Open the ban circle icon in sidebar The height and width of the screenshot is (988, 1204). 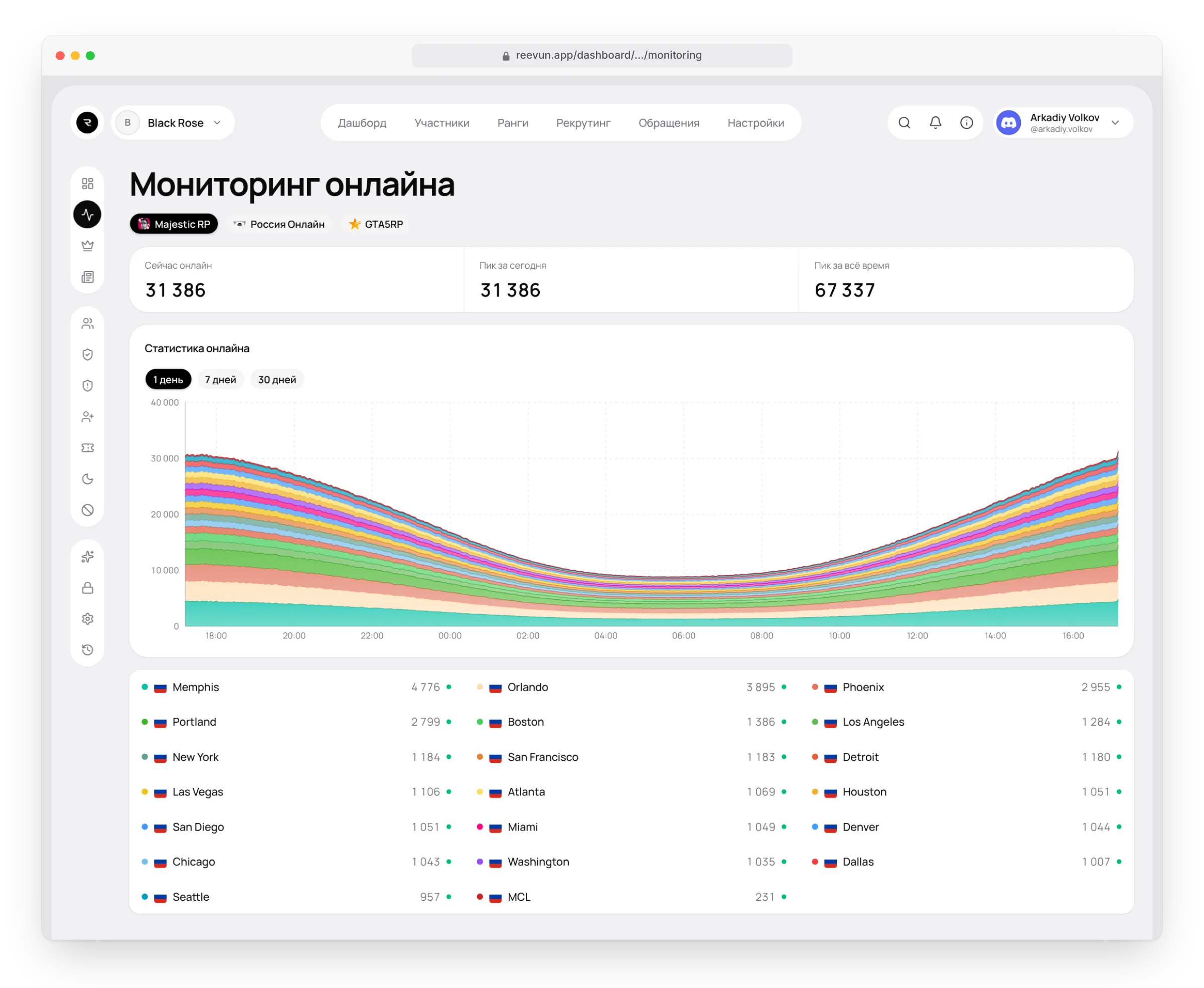coord(87,510)
